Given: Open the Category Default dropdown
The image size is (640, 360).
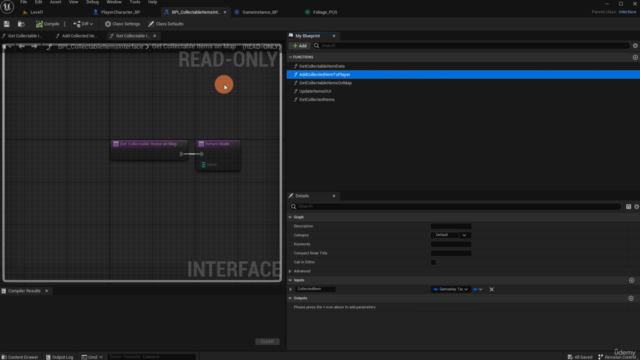Looking at the screenshot, I should (451, 235).
